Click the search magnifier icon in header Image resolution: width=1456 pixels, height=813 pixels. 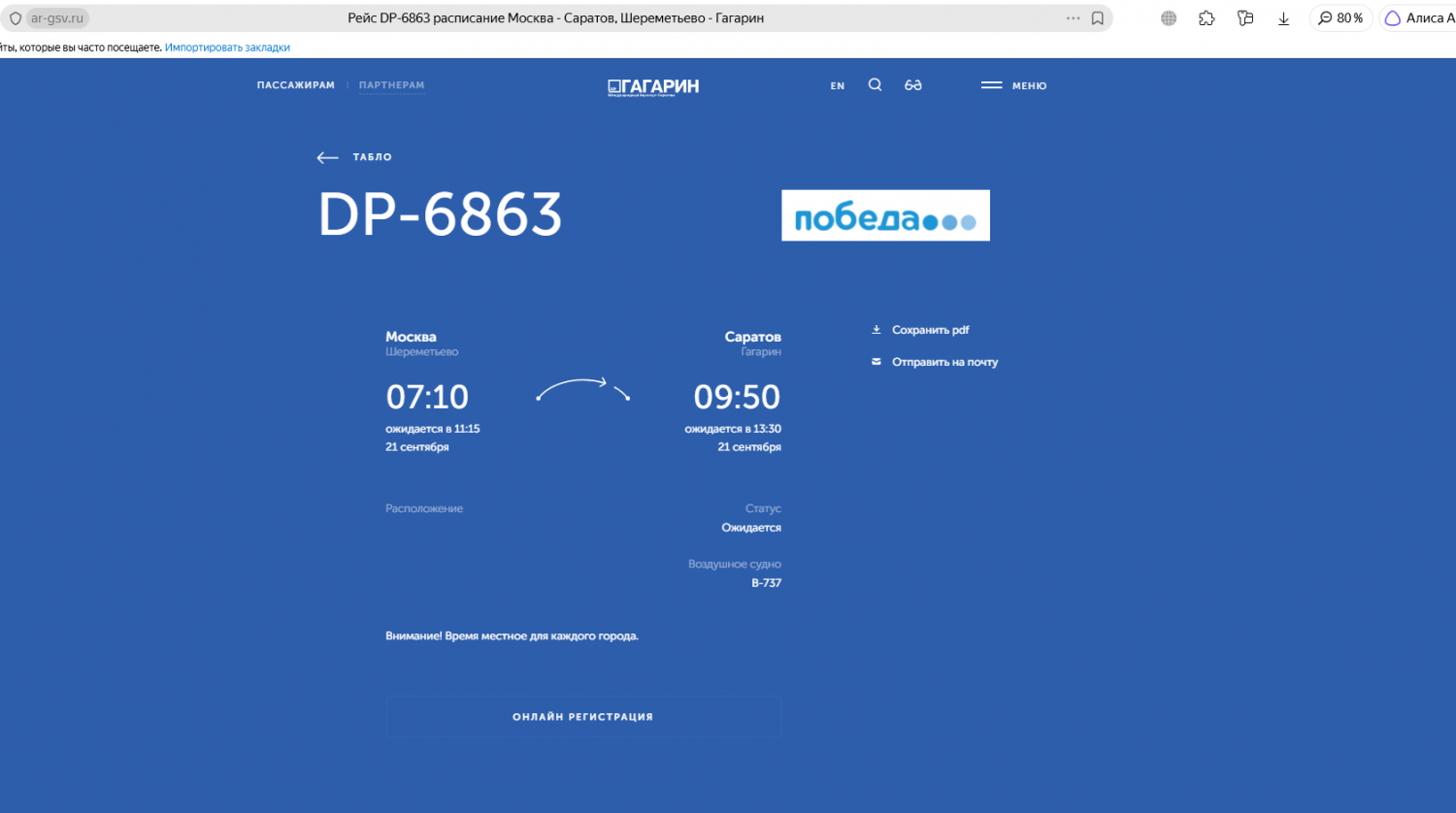[875, 85]
